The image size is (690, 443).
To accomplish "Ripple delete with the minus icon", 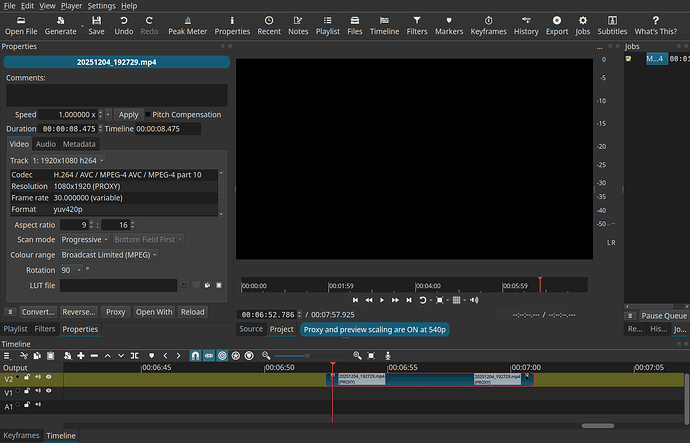I will (x=94, y=355).
